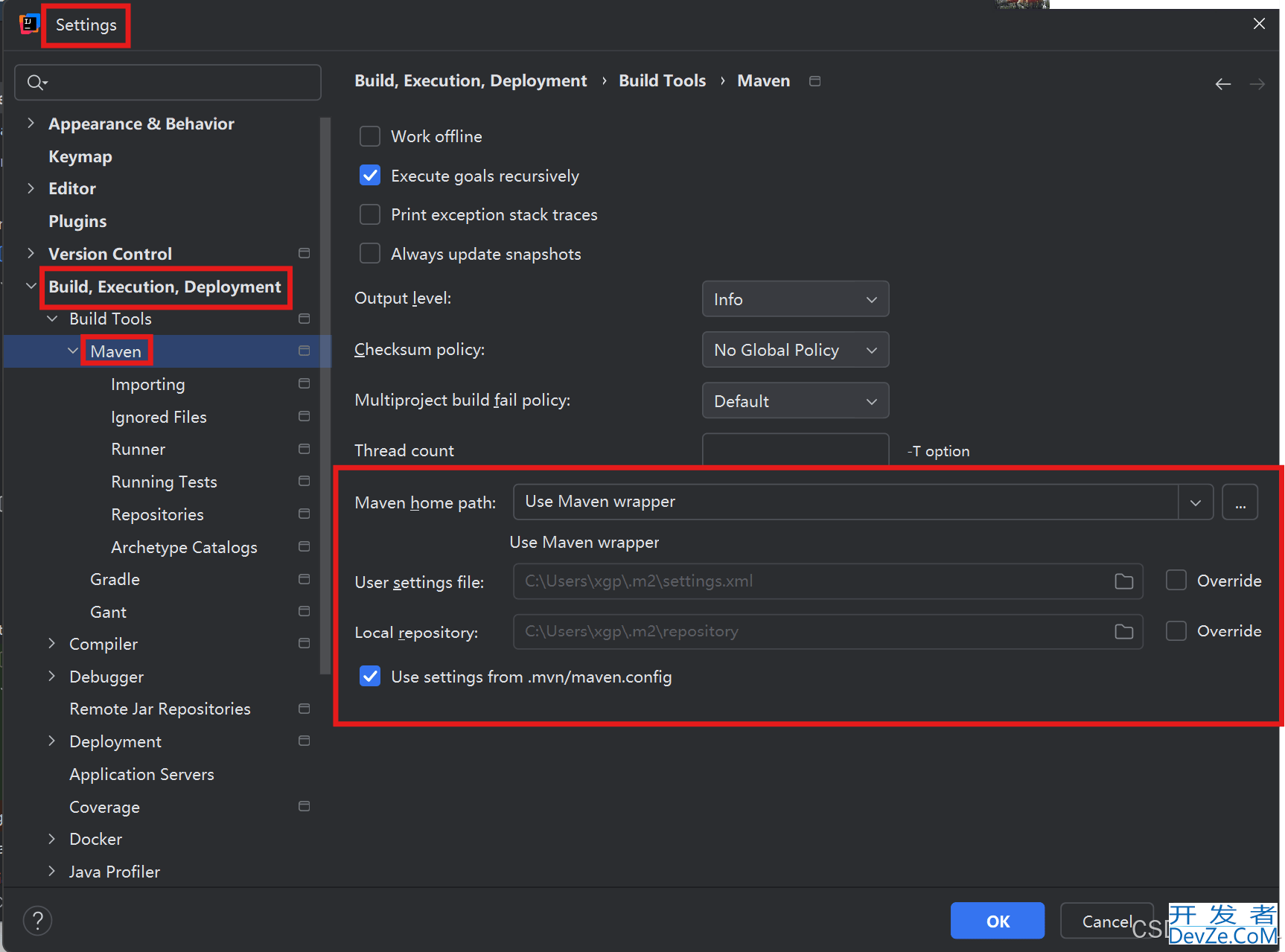Open the Maven home path dropdown arrow
Screen dimensions: 1285x952
coord(1196,502)
